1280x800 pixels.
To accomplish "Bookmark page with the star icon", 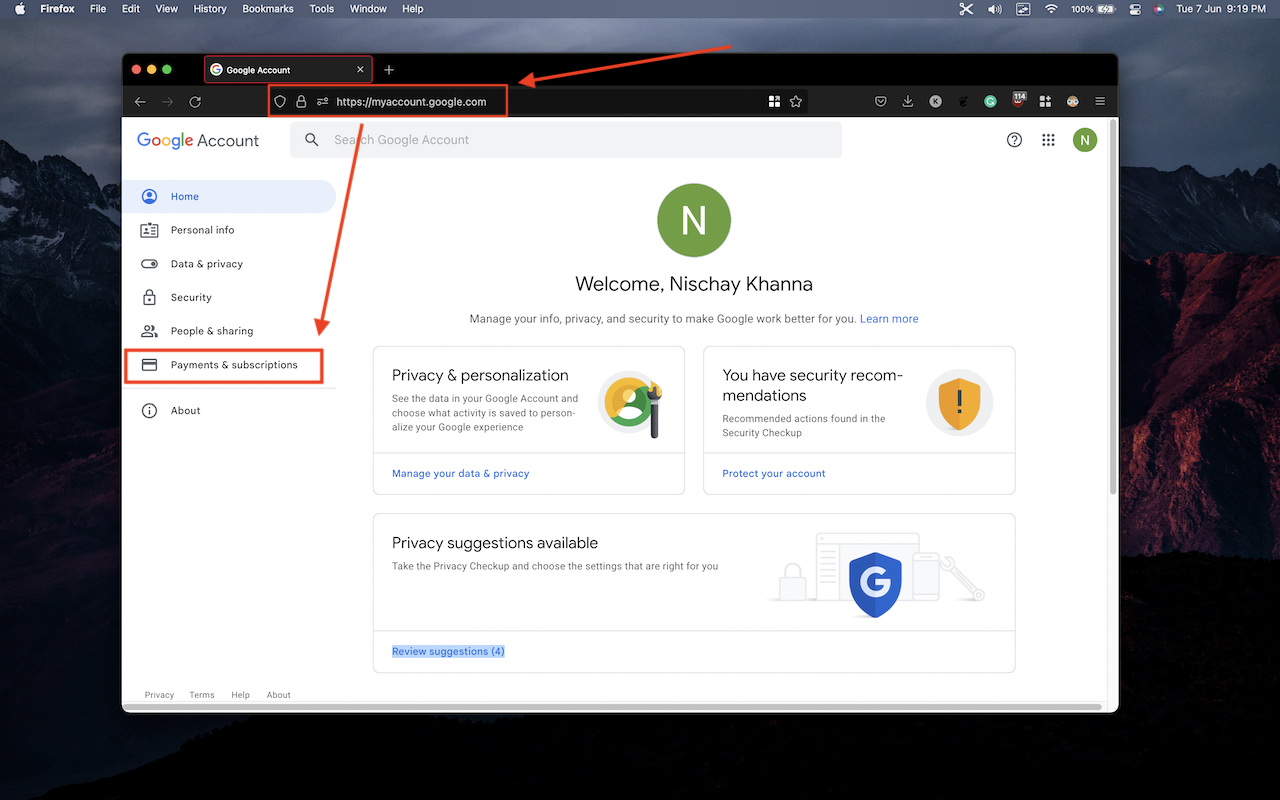I will 796,101.
